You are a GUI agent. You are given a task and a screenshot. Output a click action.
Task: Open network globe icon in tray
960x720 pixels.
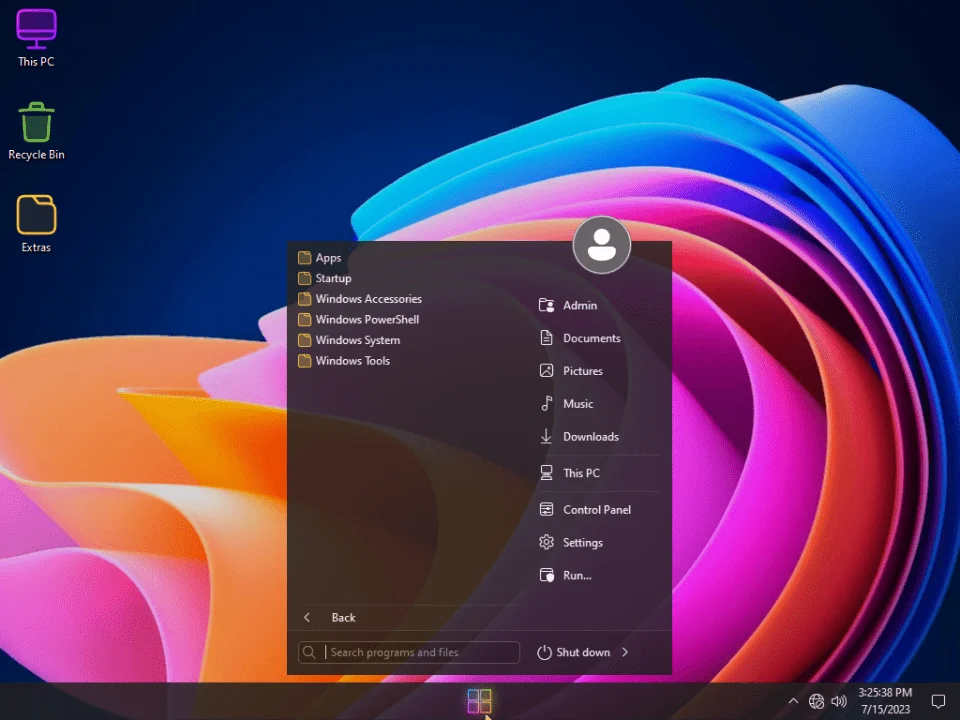pos(816,701)
